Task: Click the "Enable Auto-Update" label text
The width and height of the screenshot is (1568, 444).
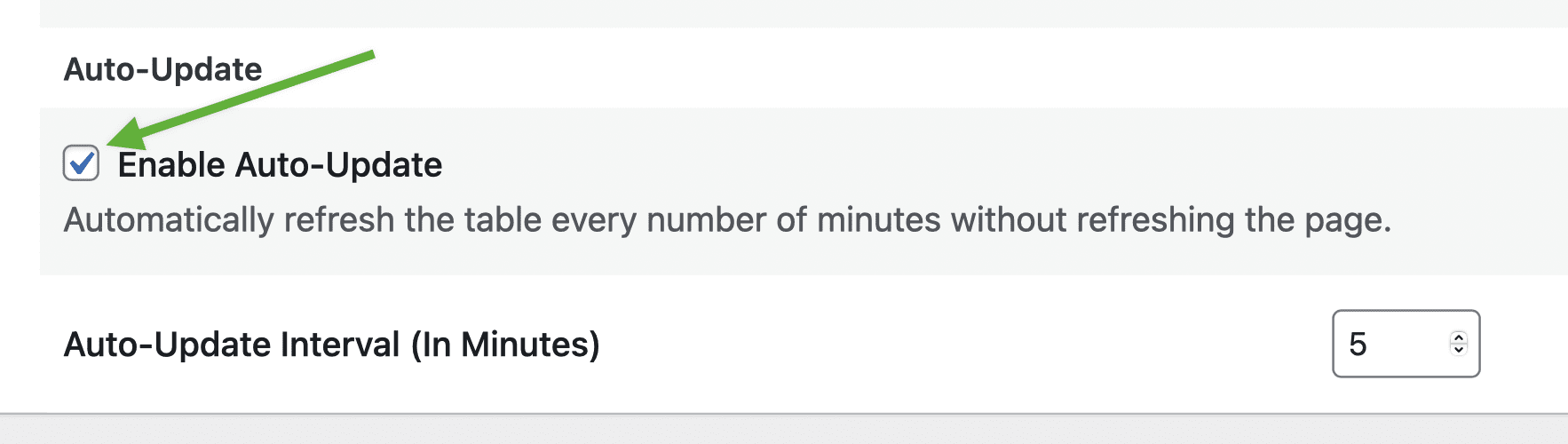Action: pyautogui.click(x=280, y=165)
